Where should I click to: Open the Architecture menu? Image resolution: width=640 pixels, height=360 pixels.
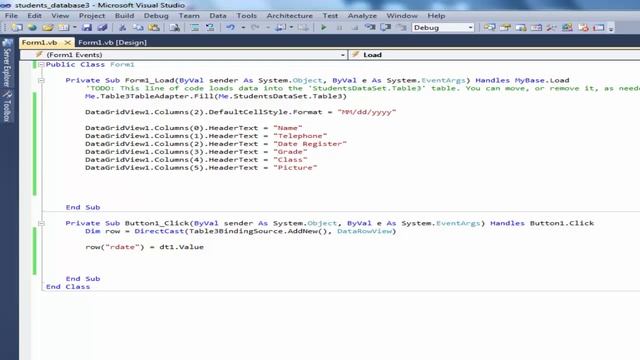click(x=289, y=16)
